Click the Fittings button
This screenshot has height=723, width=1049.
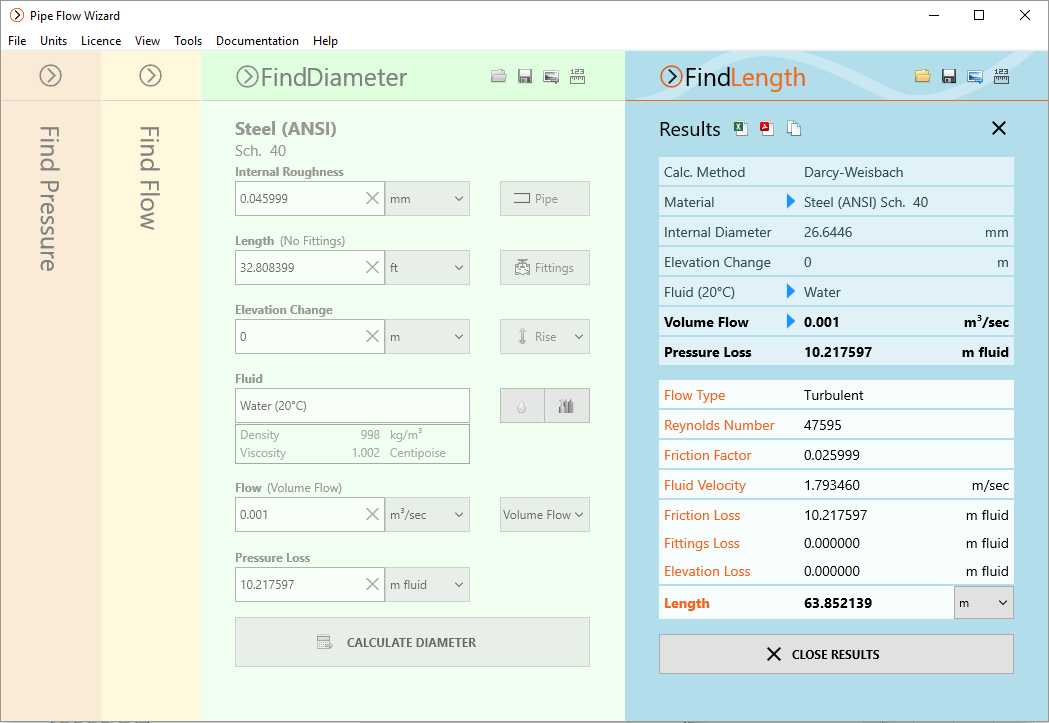click(x=545, y=268)
